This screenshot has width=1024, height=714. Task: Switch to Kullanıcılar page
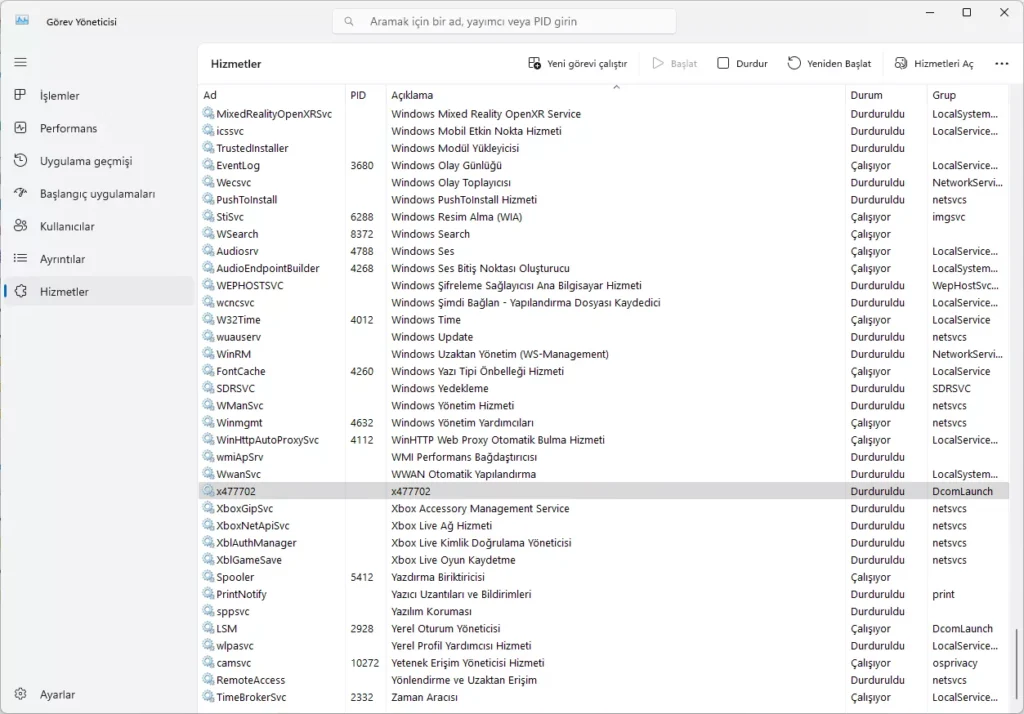click(67, 227)
